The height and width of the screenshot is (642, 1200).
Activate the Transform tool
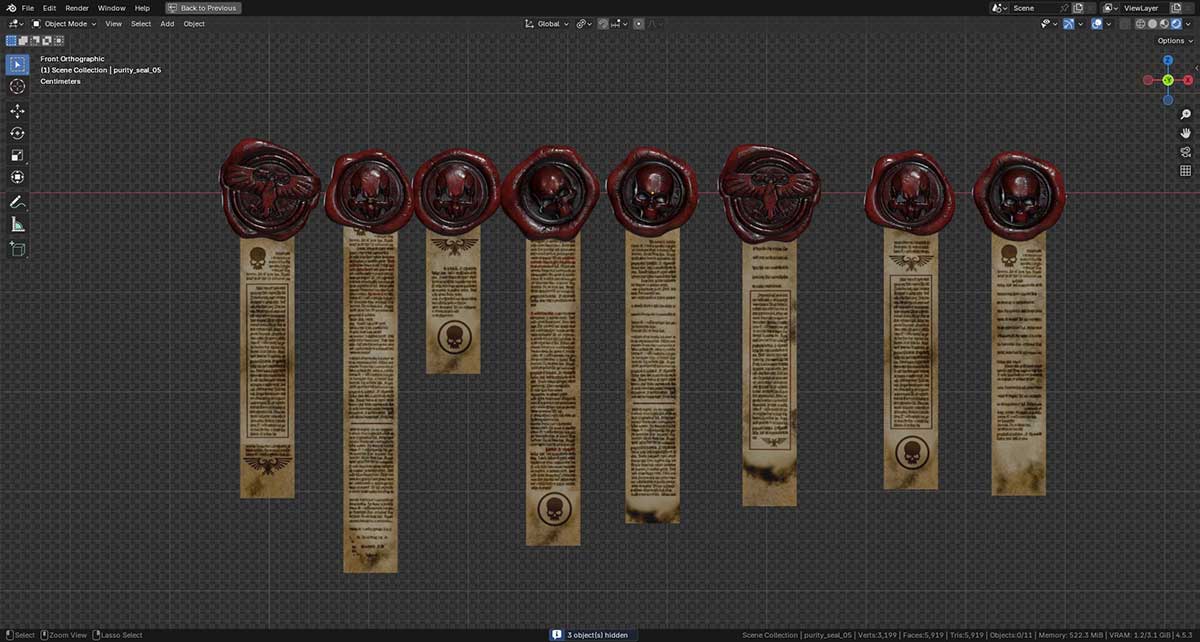17,177
